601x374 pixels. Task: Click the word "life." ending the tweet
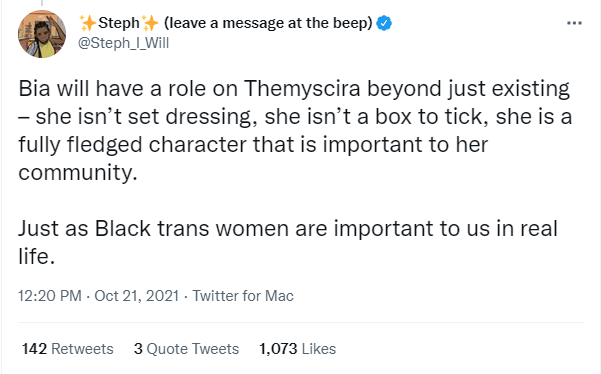pos(36,256)
